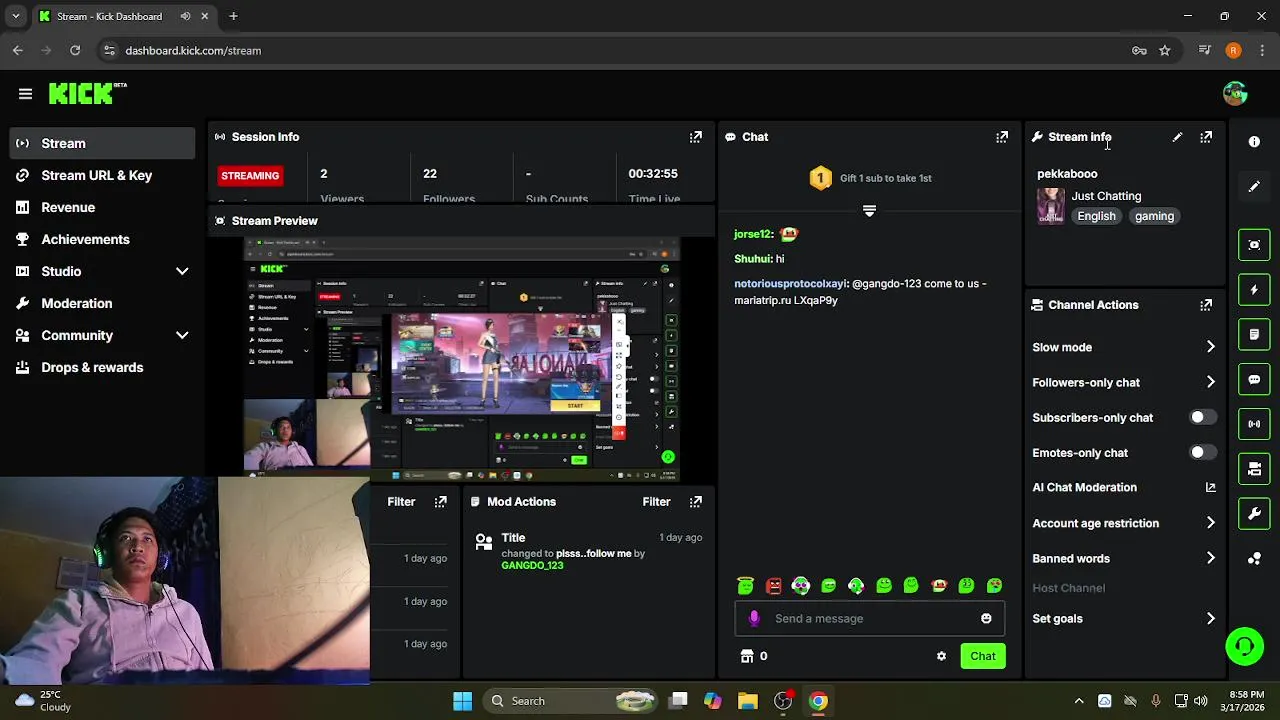The width and height of the screenshot is (1280, 720).
Task: Open the emoji picker in message box
Action: click(x=986, y=618)
